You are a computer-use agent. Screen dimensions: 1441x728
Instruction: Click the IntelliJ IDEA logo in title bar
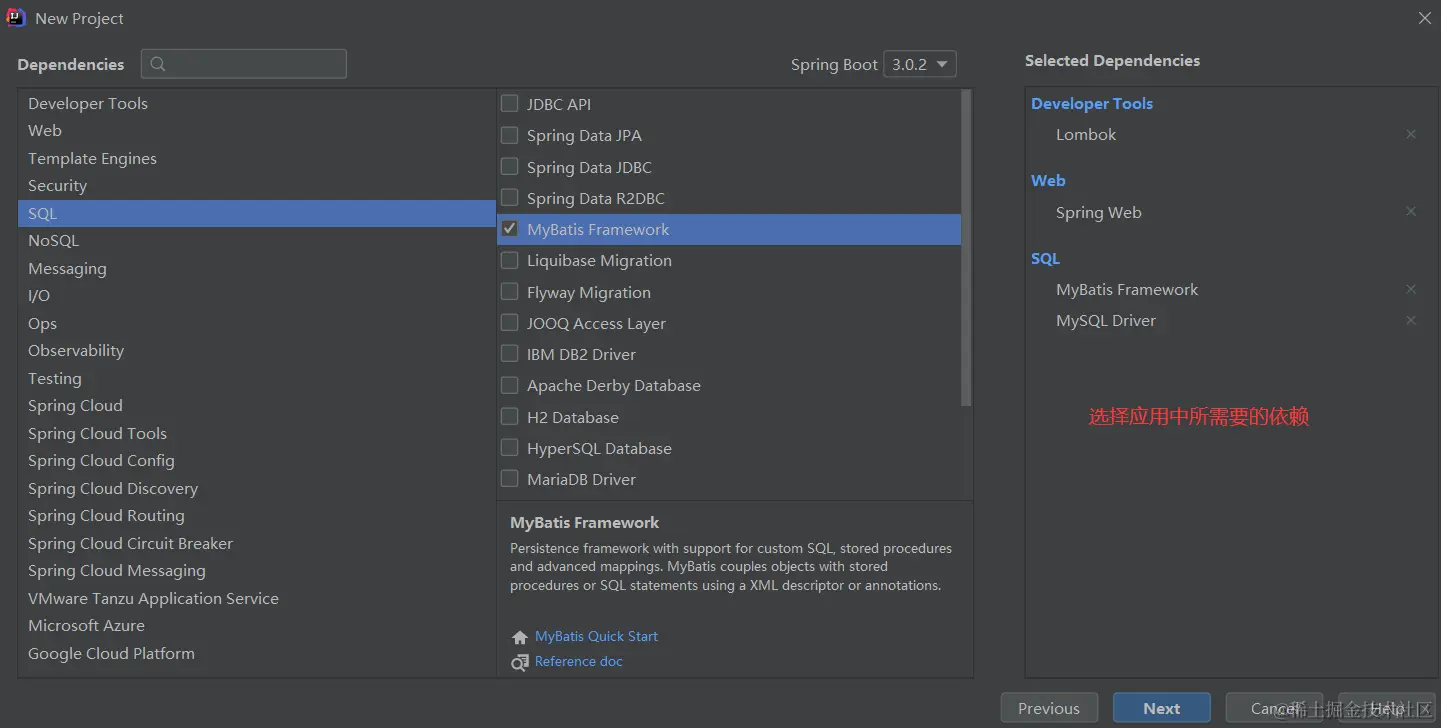point(16,18)
